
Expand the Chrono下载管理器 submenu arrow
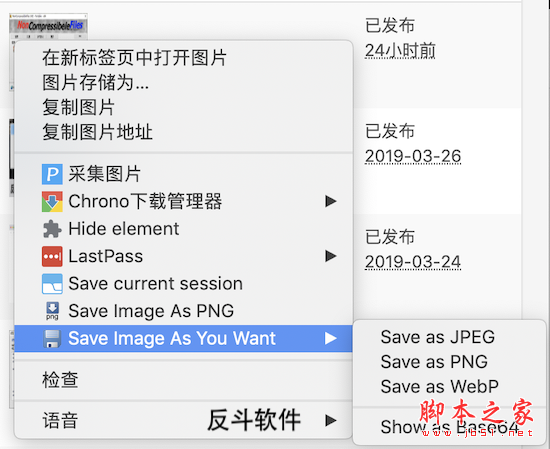pos(331,201)
